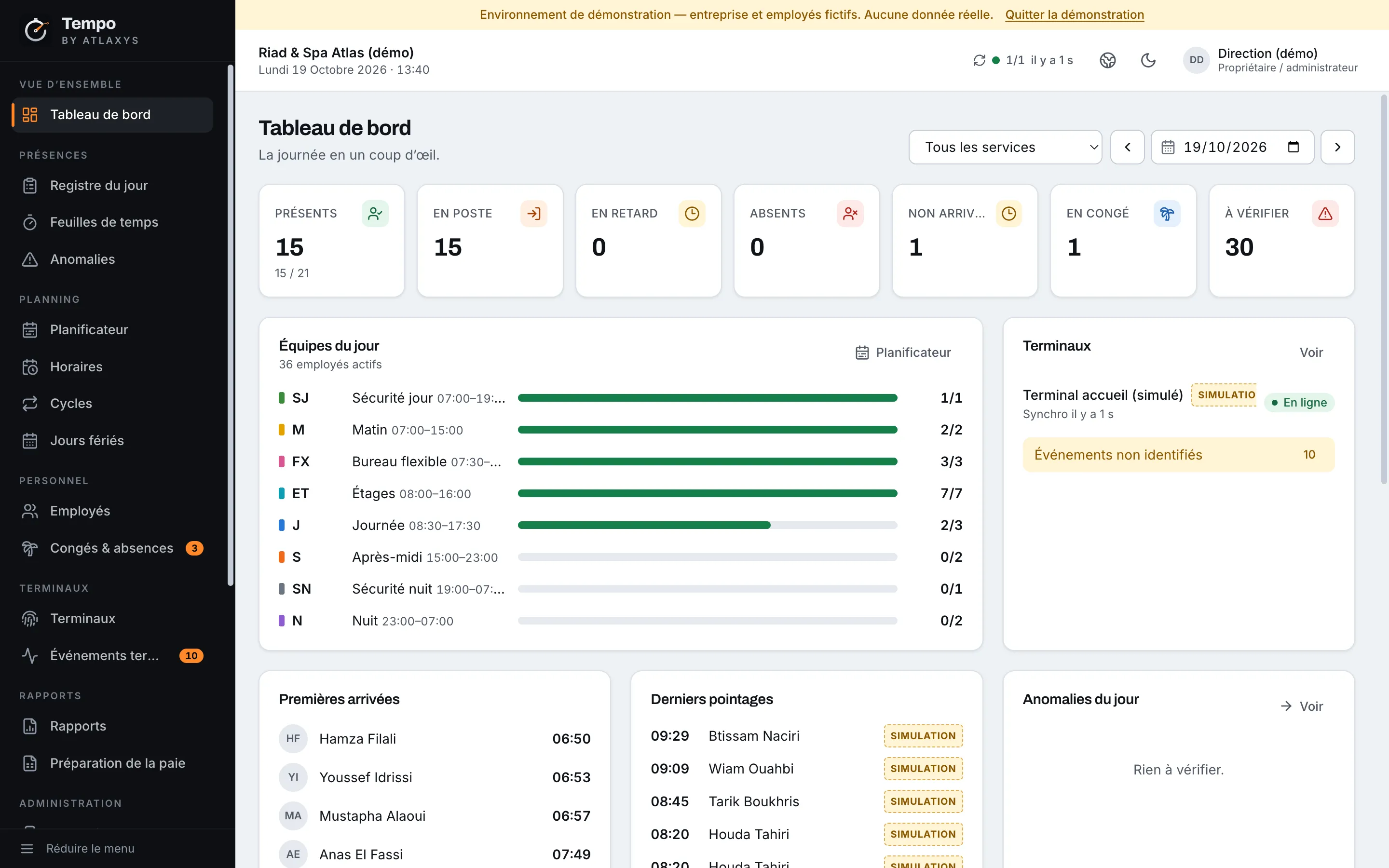Click Réduire le menu
1389x868 pixels.
click(78, 849)
